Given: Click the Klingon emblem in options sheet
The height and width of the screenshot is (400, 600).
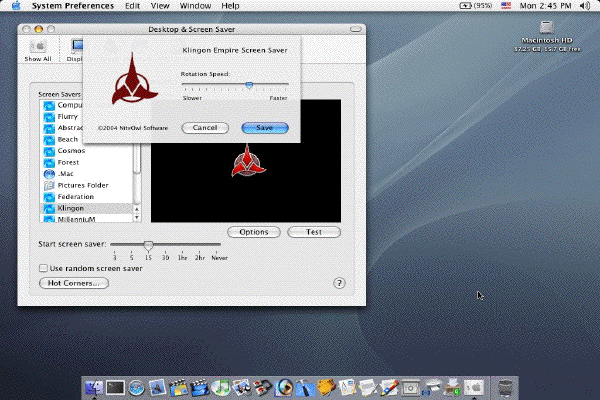Looking at the screenshot, I should [x=133, y=78].
